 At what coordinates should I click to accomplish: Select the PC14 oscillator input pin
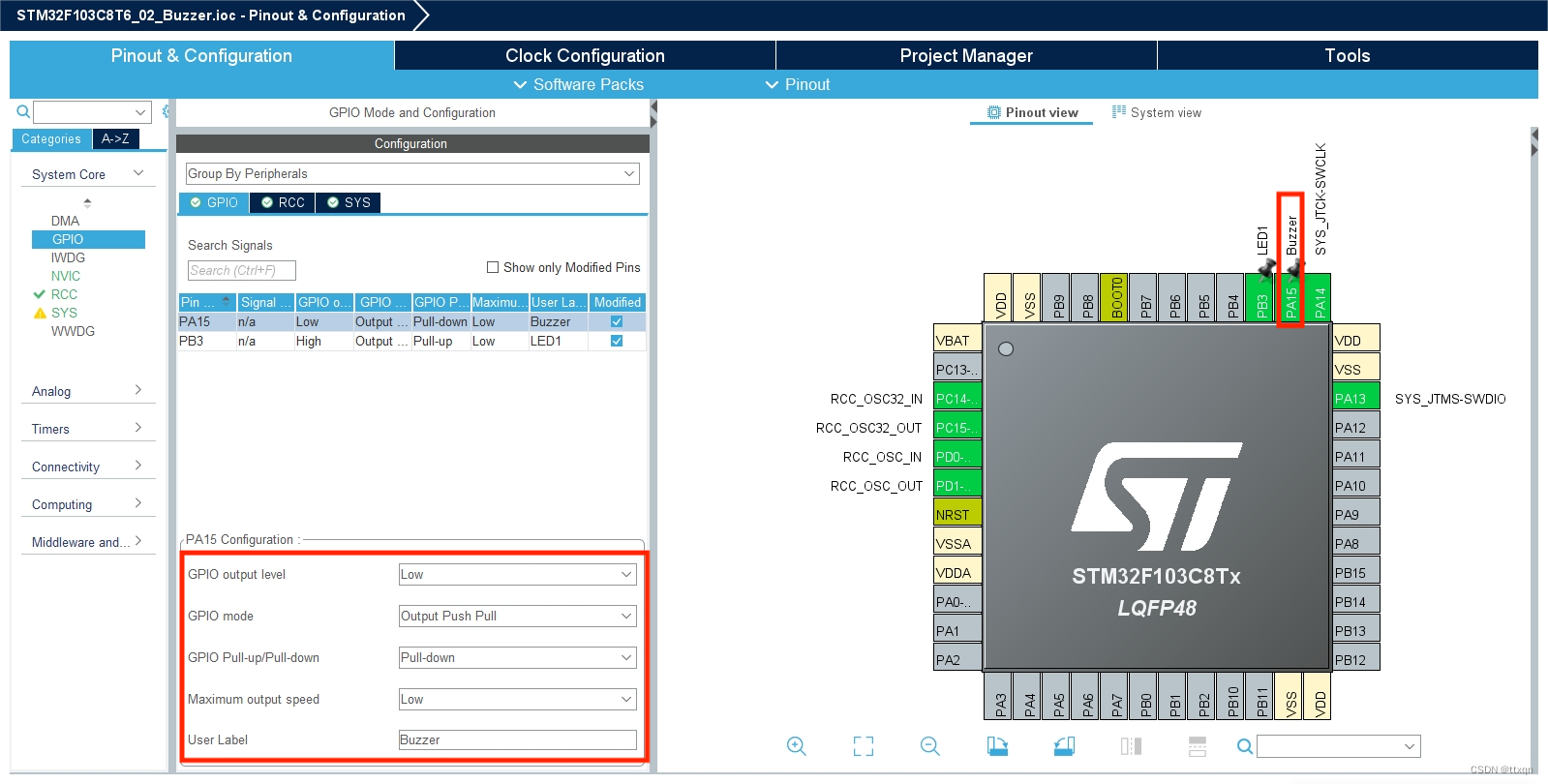tap(957, 398)
